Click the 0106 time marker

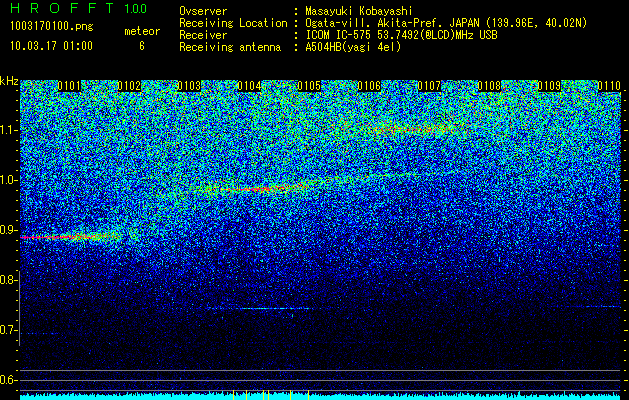[x=369, y=86]
